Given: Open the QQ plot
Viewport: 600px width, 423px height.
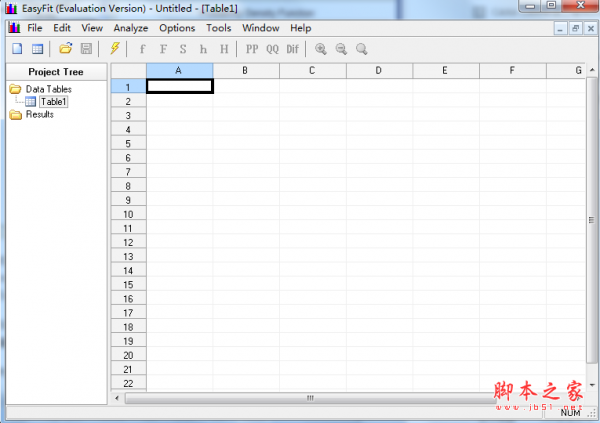Looking at the screenshot, I should pos(272,49).
